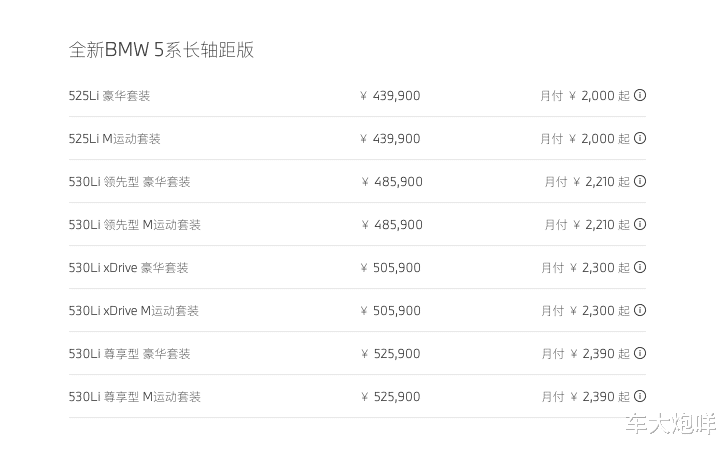Click the ¥ 525,900 price for 尊享型 M运动套装

click(392, 397)
